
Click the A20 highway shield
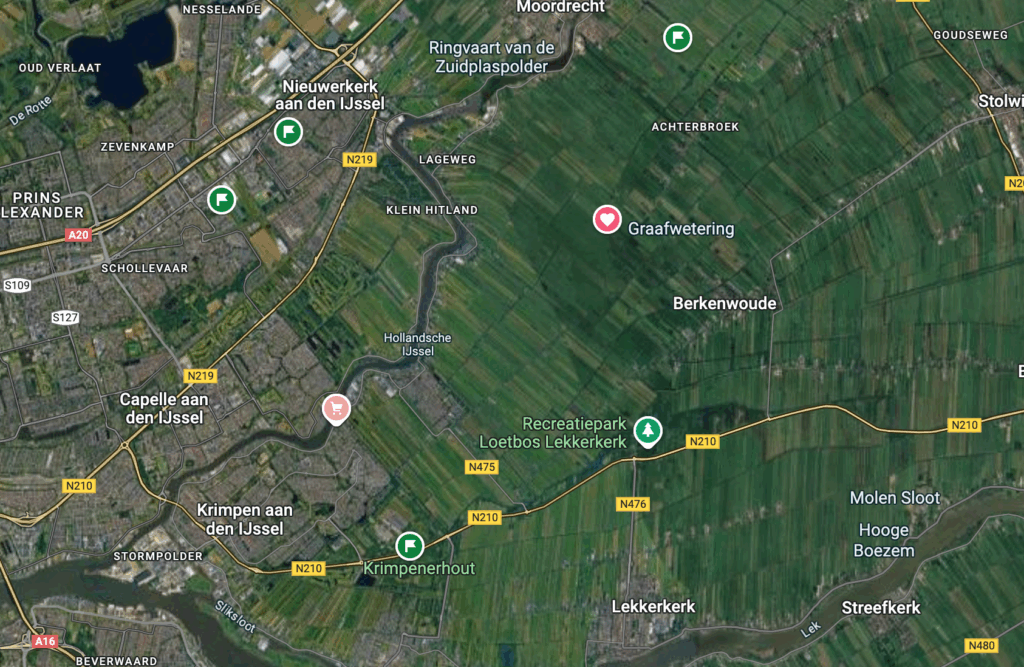point(78,235)
